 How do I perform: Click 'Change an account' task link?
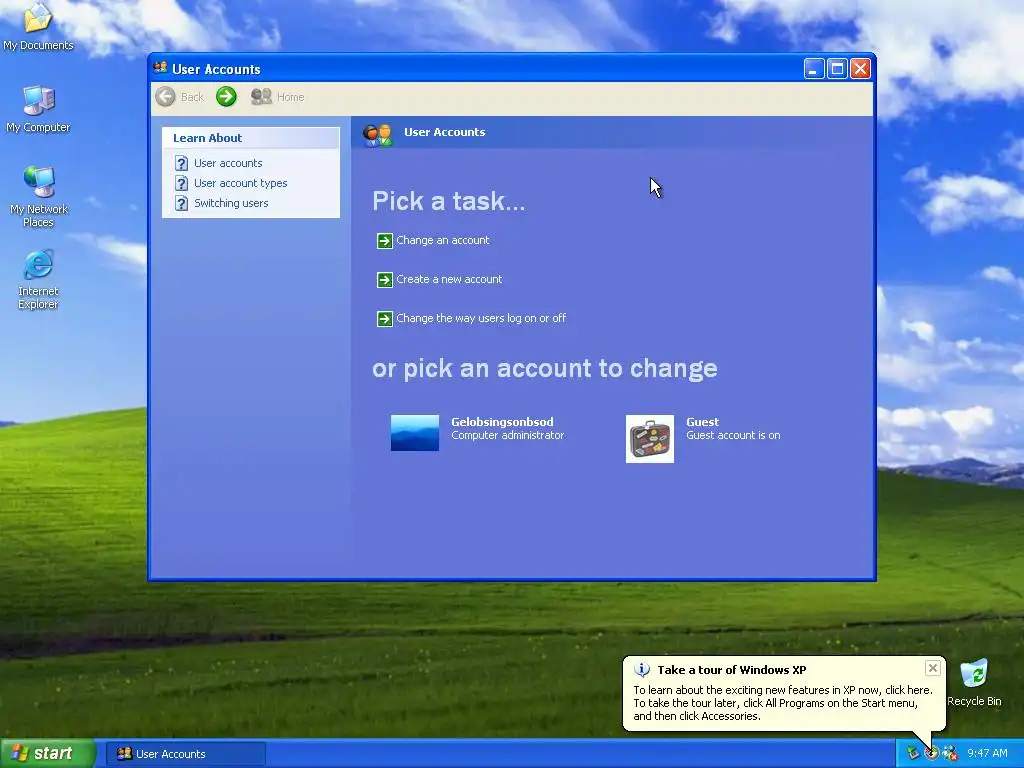tap(443, 240)
